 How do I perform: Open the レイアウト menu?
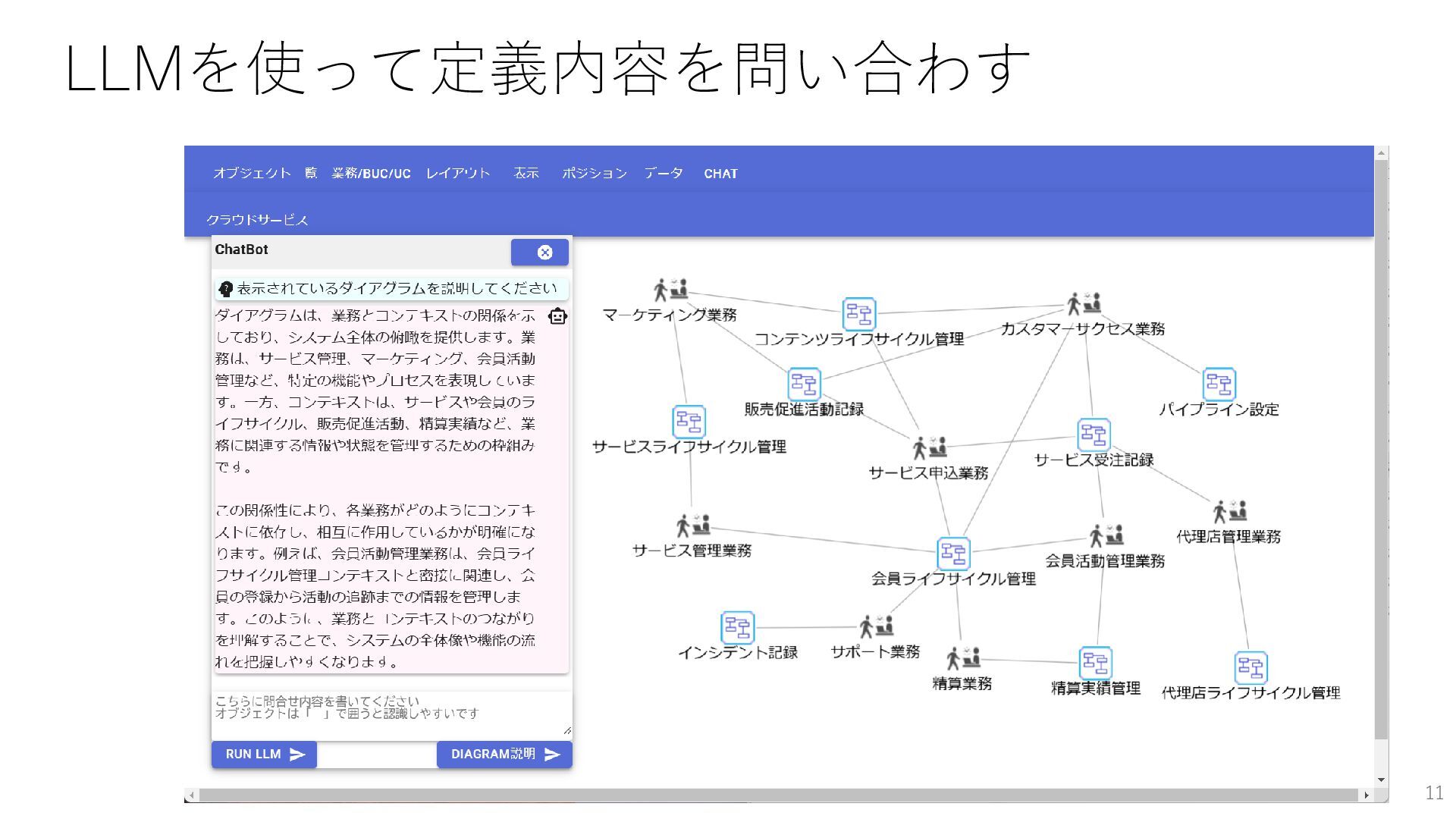[458, 174]
